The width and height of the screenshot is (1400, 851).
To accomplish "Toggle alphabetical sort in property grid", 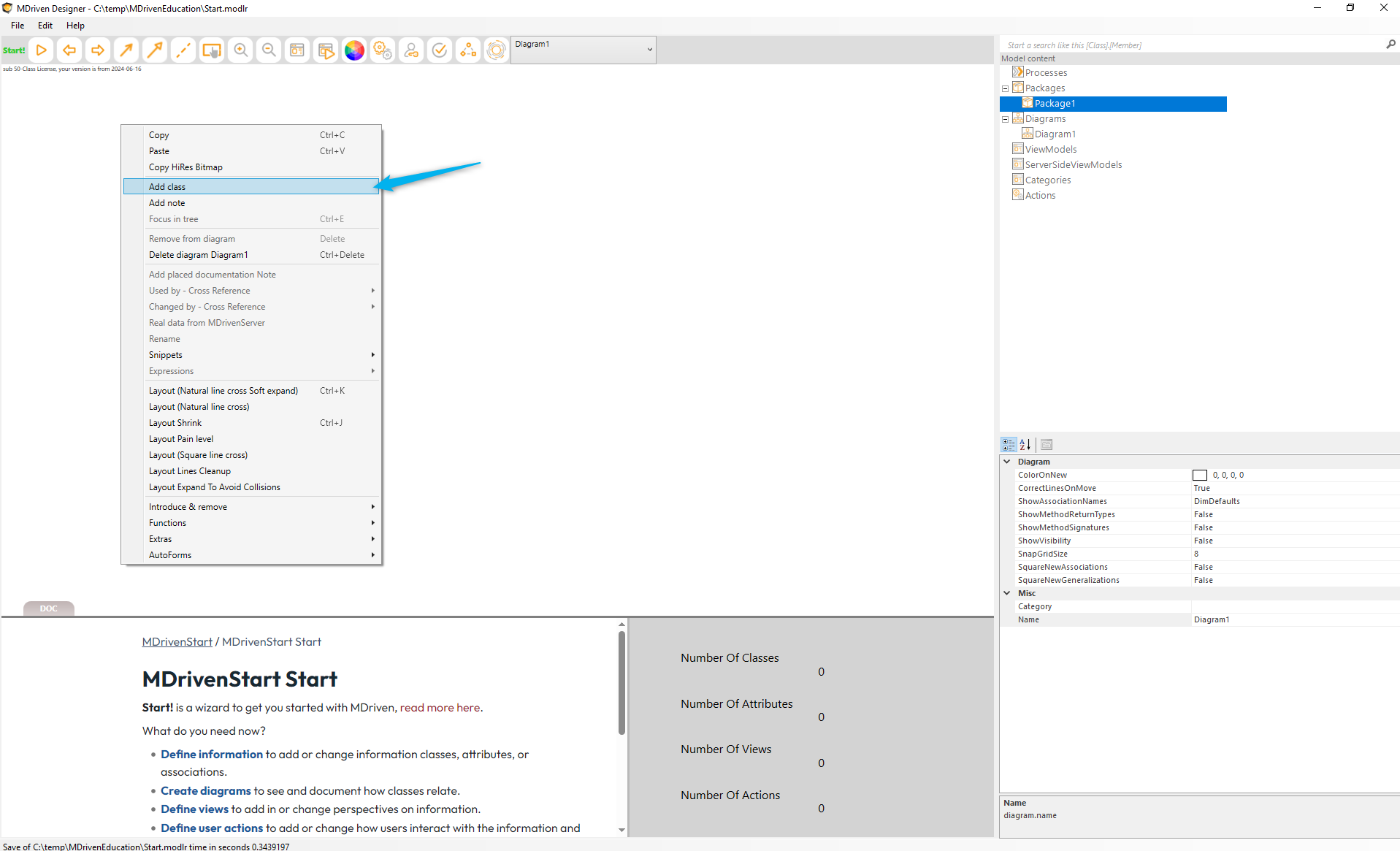I will click(x=1025, y=444).
